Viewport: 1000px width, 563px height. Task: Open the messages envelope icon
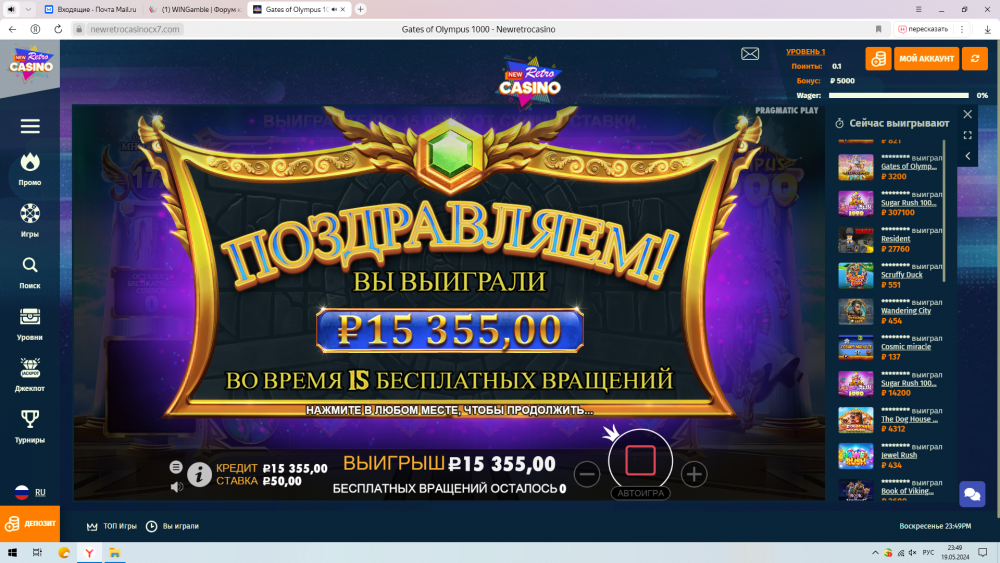(x=750, y=54)
